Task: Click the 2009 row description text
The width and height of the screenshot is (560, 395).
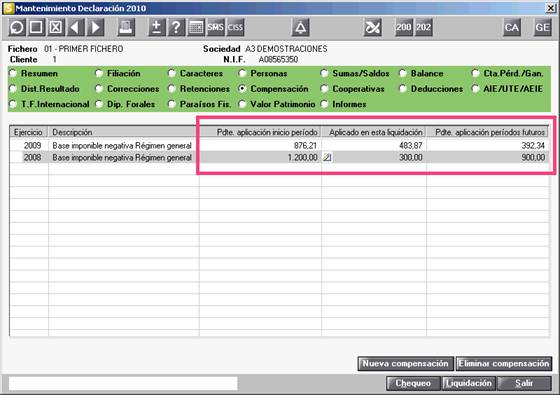Action: (122, 145)
